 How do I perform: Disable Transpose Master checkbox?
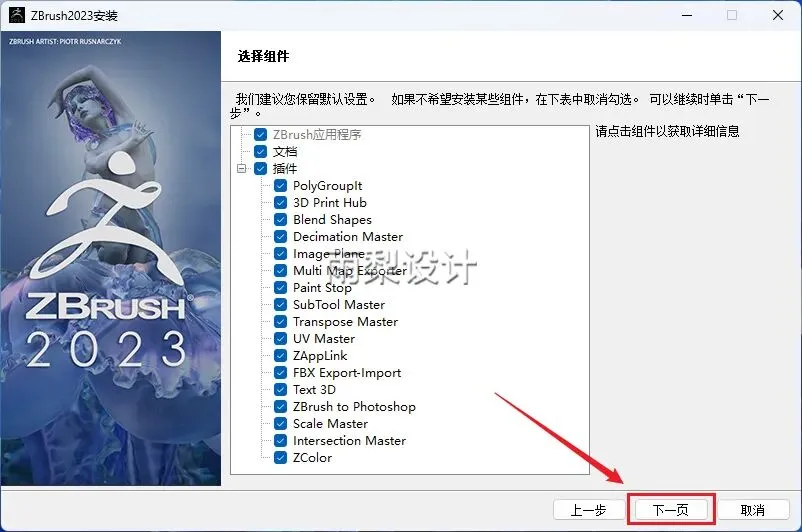(280, 321)
